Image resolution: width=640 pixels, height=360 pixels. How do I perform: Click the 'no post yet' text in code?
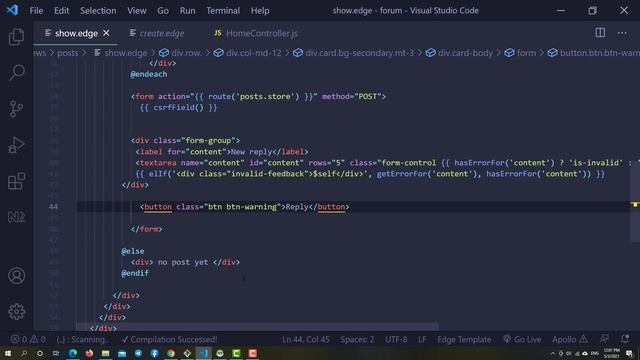183,262
